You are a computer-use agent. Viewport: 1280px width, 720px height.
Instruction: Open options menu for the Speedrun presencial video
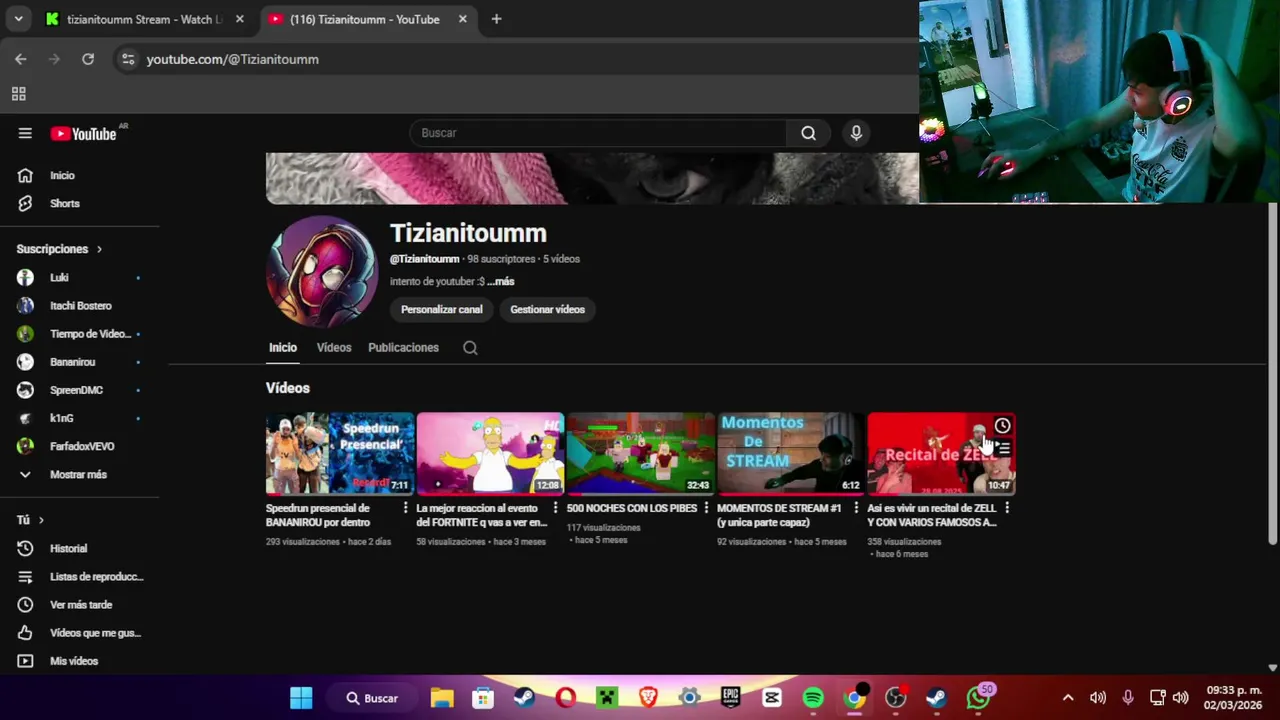pyautogui.click(x=405, y=508)
